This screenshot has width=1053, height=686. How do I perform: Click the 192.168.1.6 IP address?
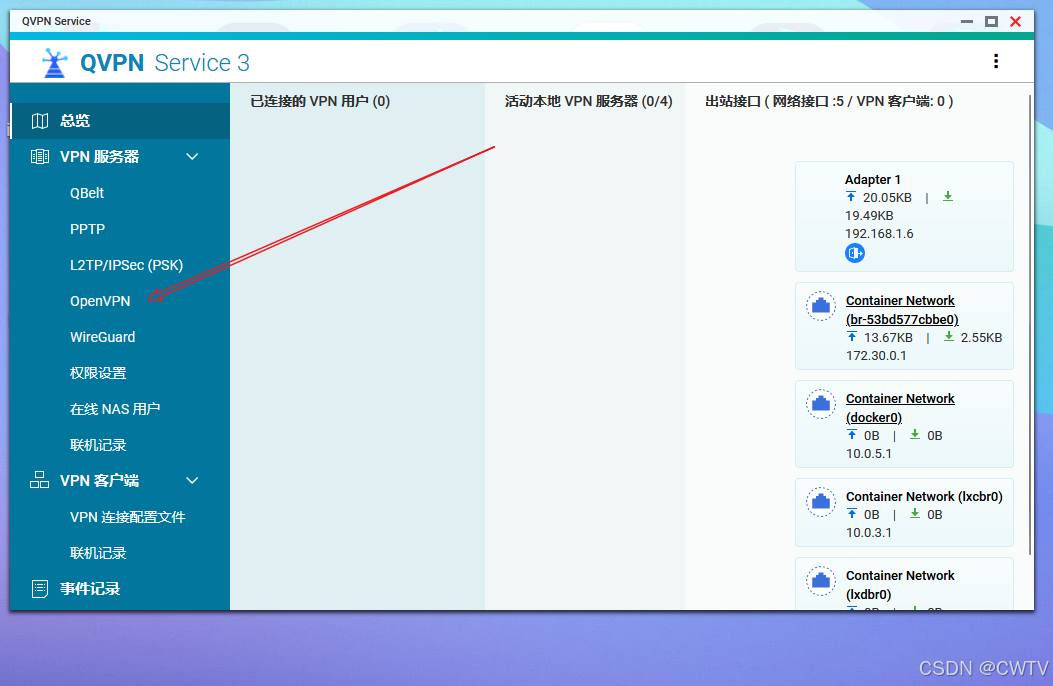879,234
